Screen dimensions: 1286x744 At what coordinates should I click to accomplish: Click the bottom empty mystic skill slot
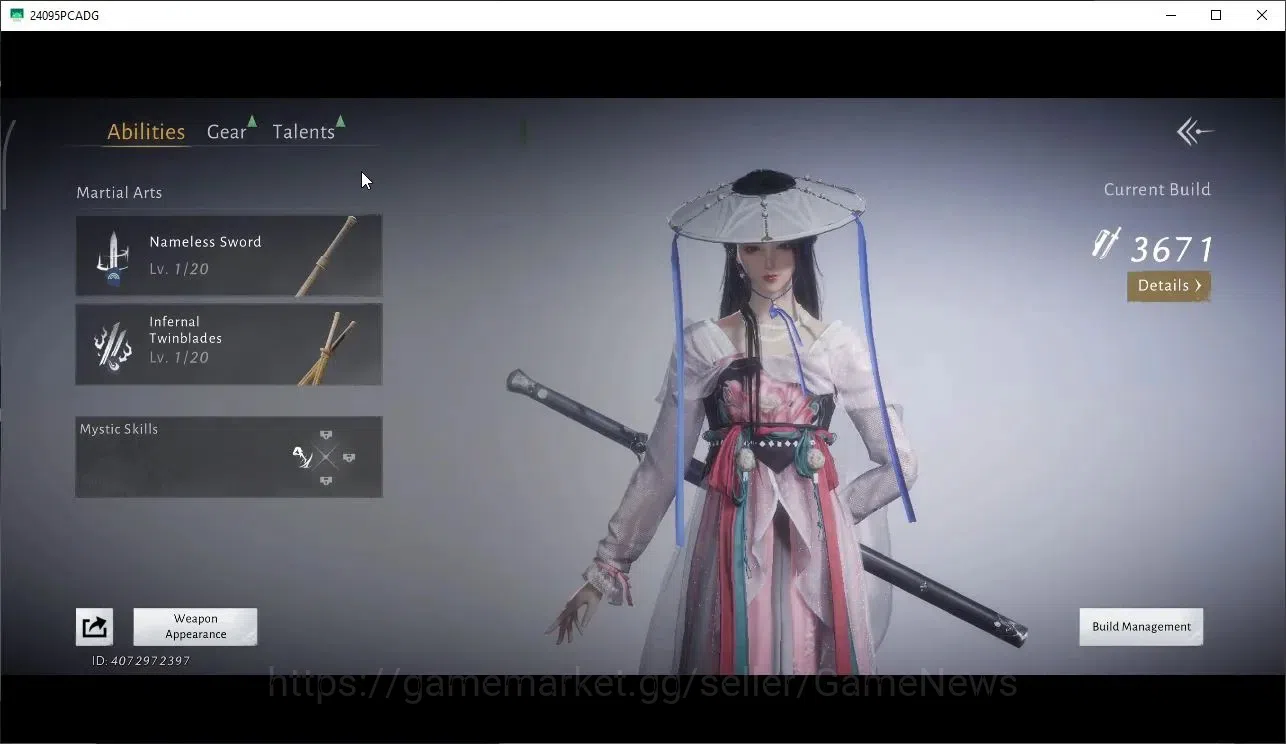point(326,481)
